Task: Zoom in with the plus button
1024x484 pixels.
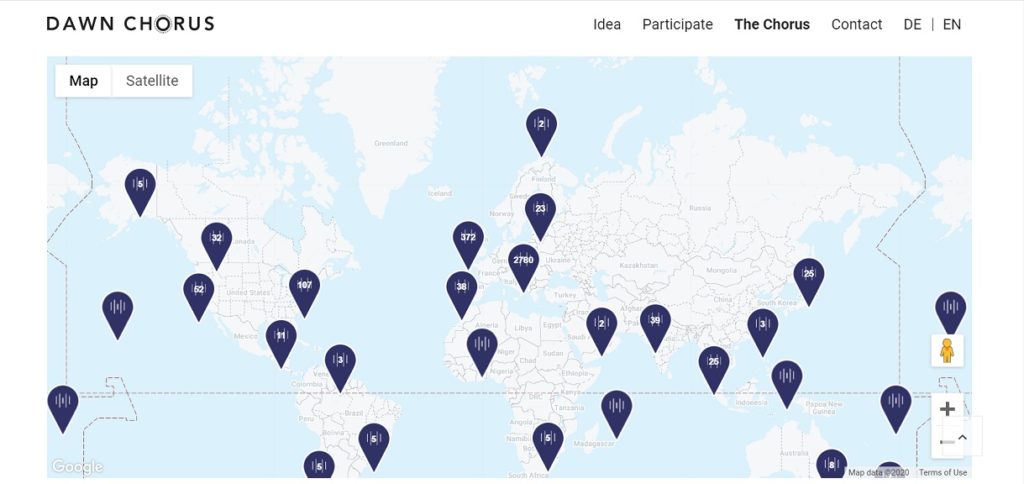Action: click(947, 410)
